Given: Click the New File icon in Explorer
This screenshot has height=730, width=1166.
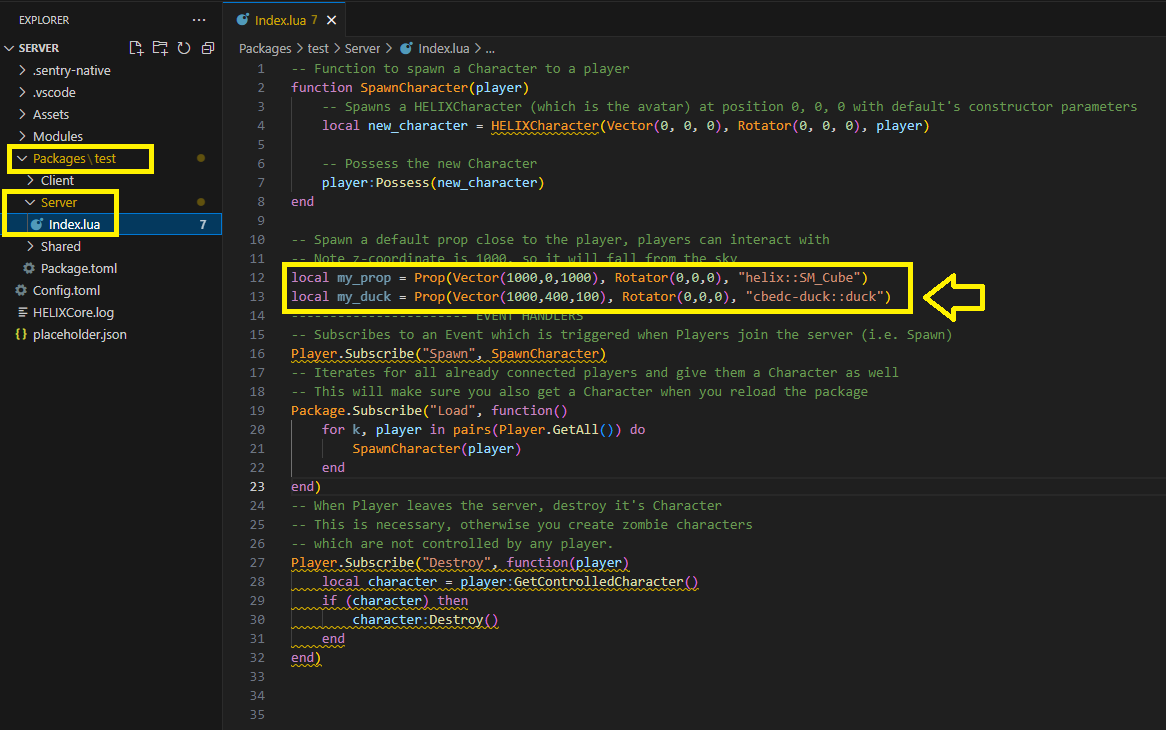Looking at the screenshot, I should pos(137,48).
